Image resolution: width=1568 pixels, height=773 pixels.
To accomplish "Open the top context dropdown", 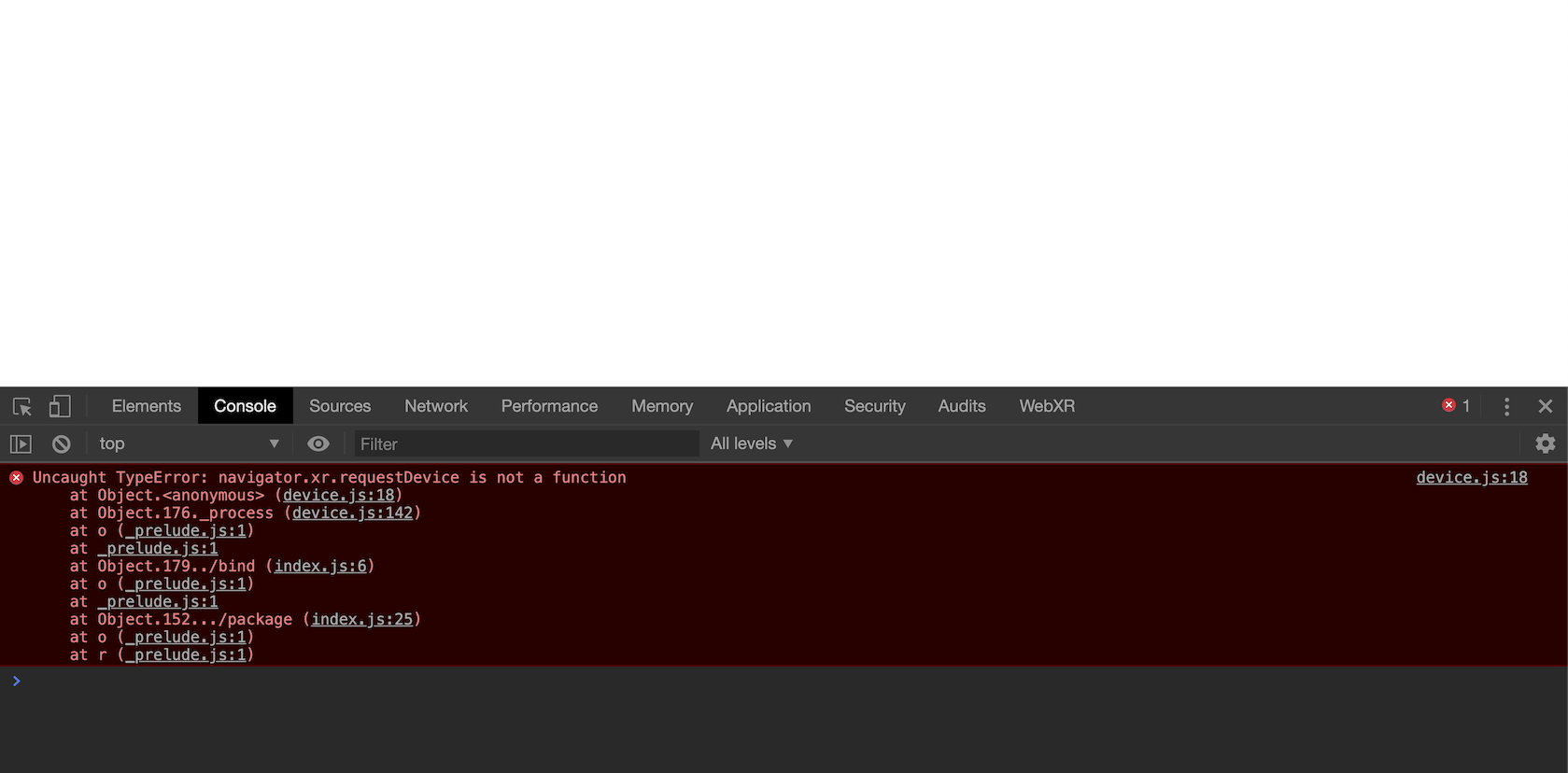I will pyautogui.click(x=189, y=444).
